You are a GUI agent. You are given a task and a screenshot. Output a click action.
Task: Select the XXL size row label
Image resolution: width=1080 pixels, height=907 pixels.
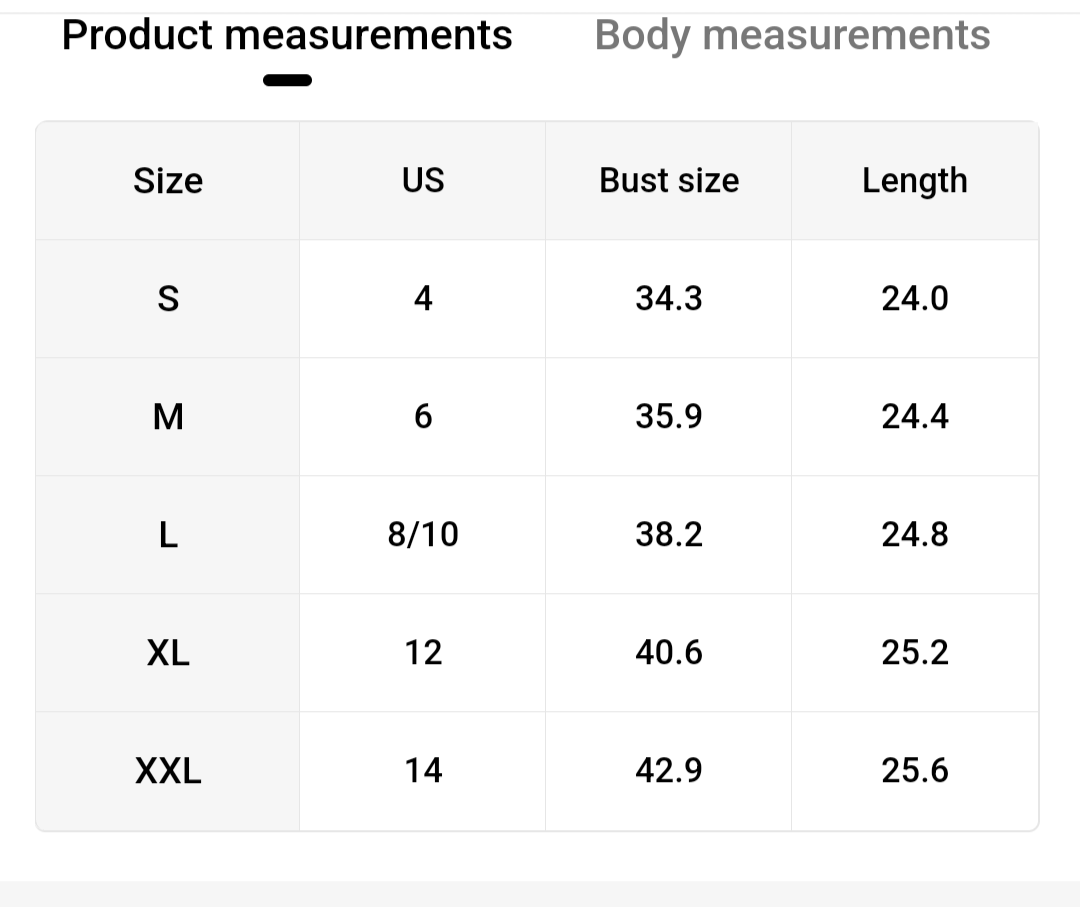click(168, 771)
